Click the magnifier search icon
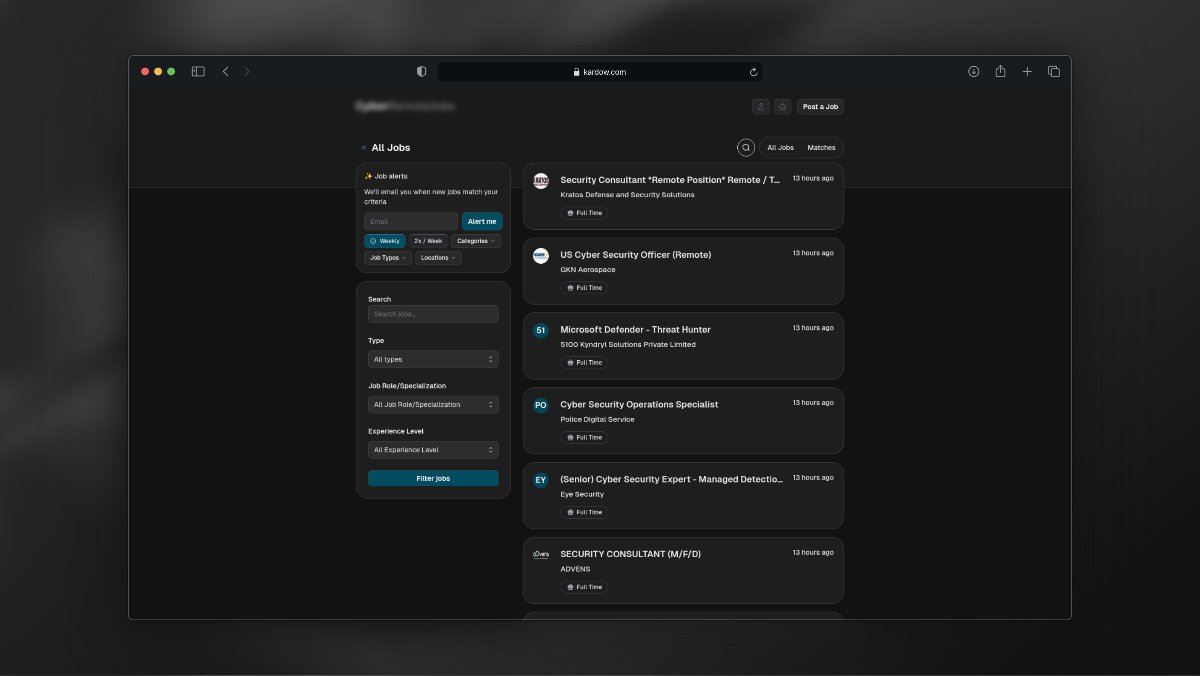 (746, 147)
